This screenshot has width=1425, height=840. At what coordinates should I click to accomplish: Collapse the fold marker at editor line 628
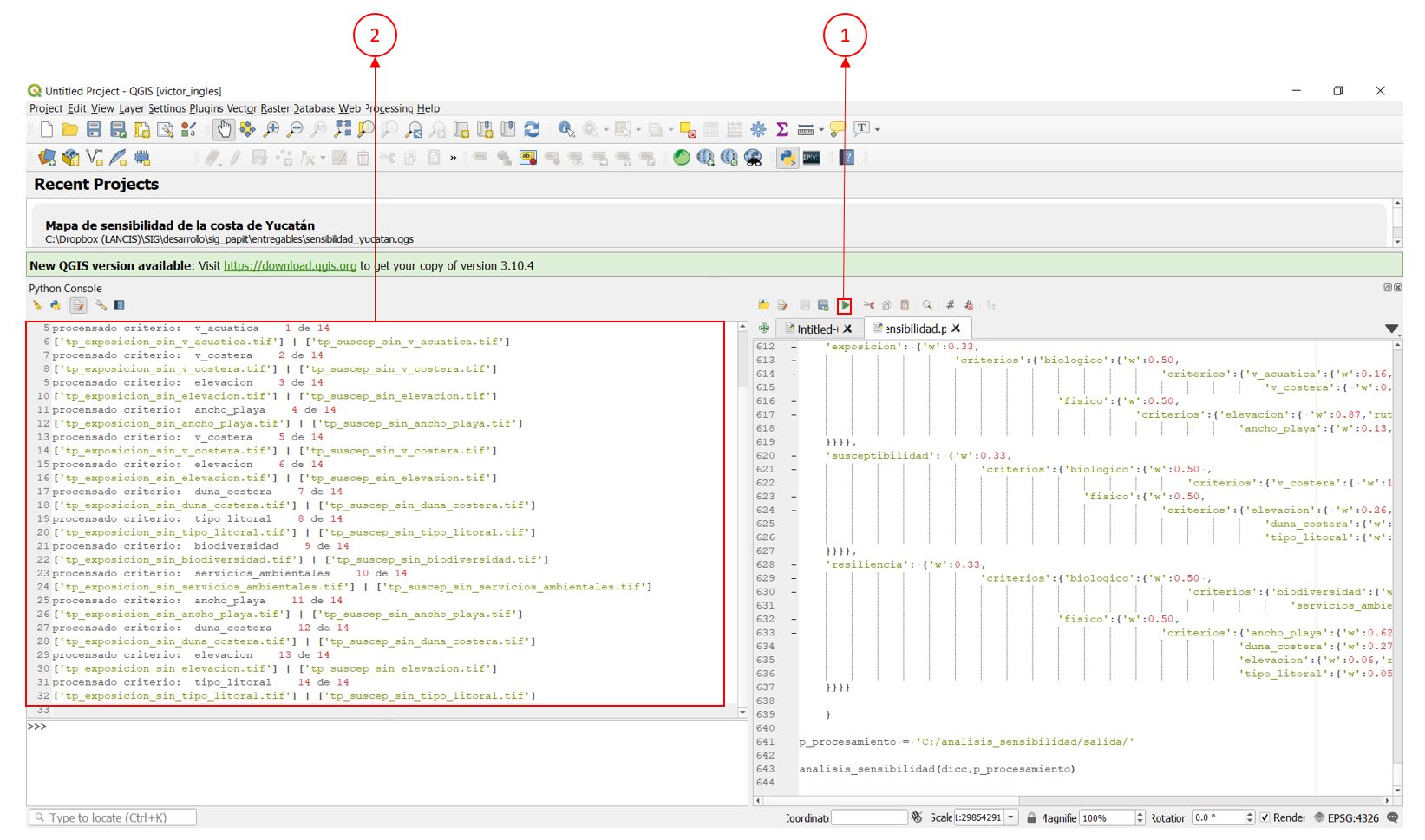[x=794, y=564]
